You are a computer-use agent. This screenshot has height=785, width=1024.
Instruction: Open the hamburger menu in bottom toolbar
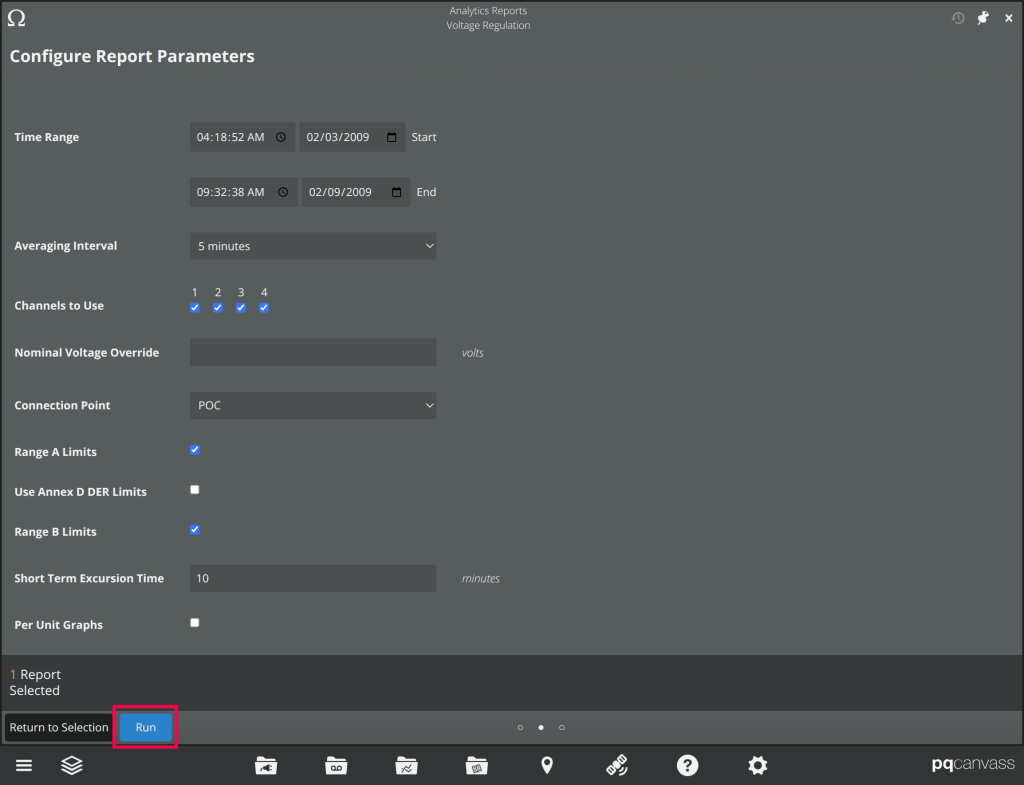point(24,766)
